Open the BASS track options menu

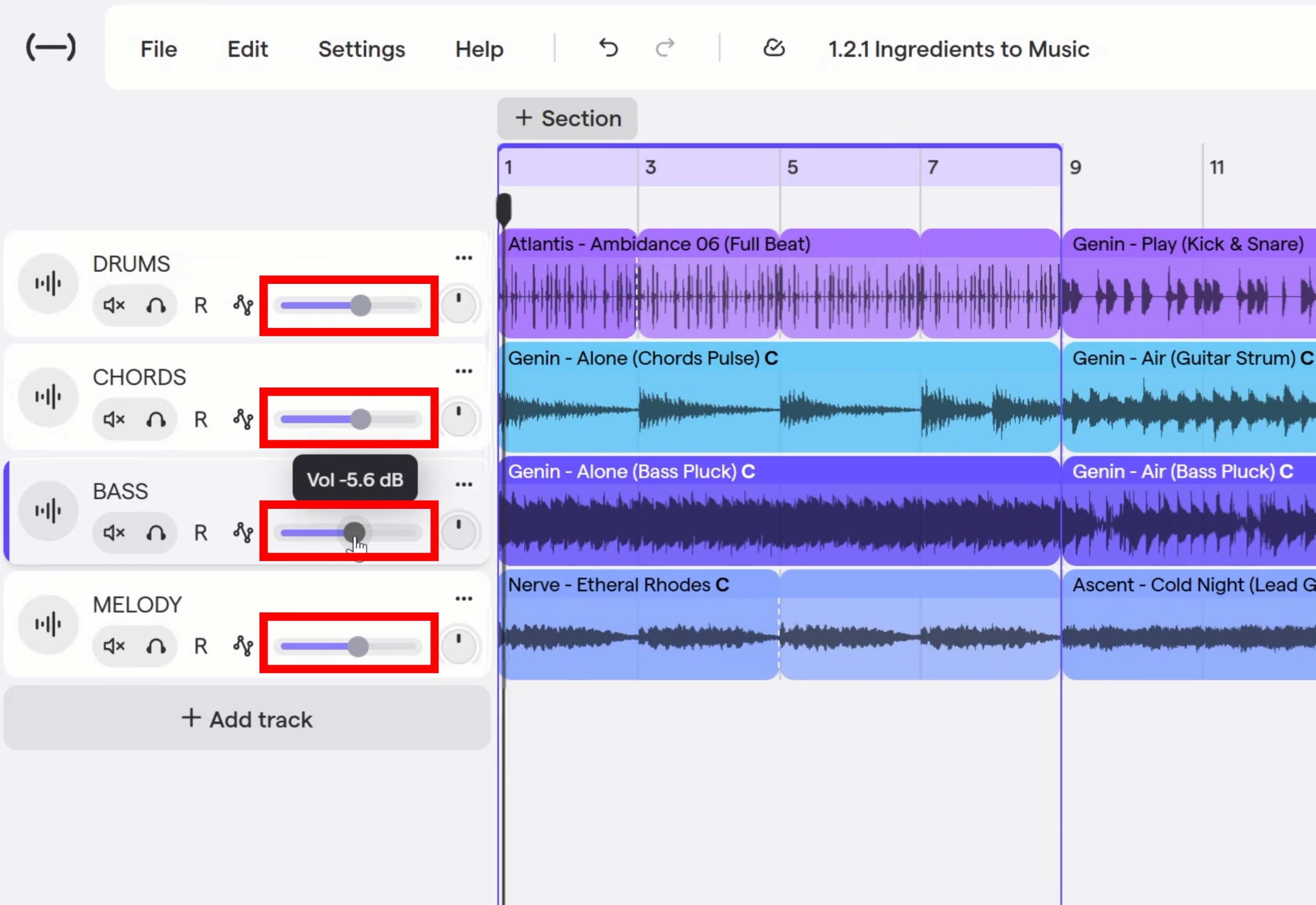pos(464,484)
